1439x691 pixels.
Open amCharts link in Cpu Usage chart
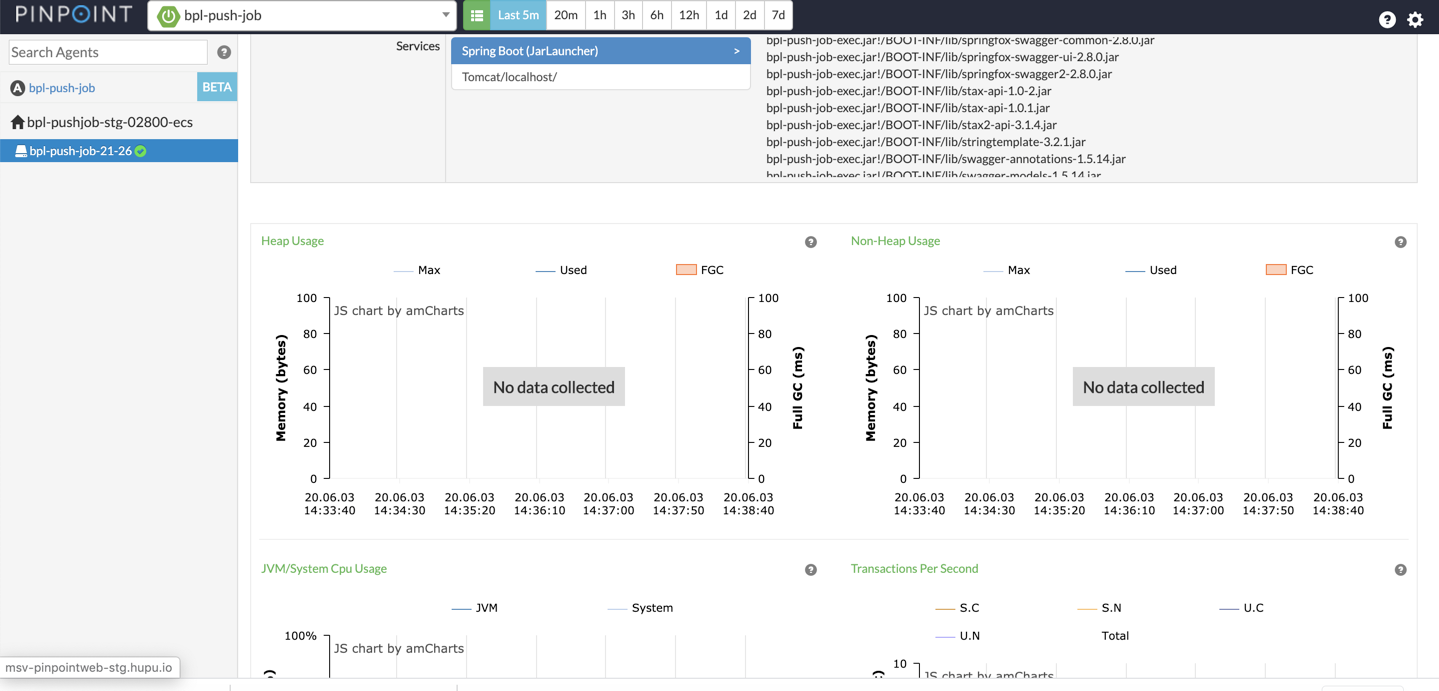pos(399,649)
